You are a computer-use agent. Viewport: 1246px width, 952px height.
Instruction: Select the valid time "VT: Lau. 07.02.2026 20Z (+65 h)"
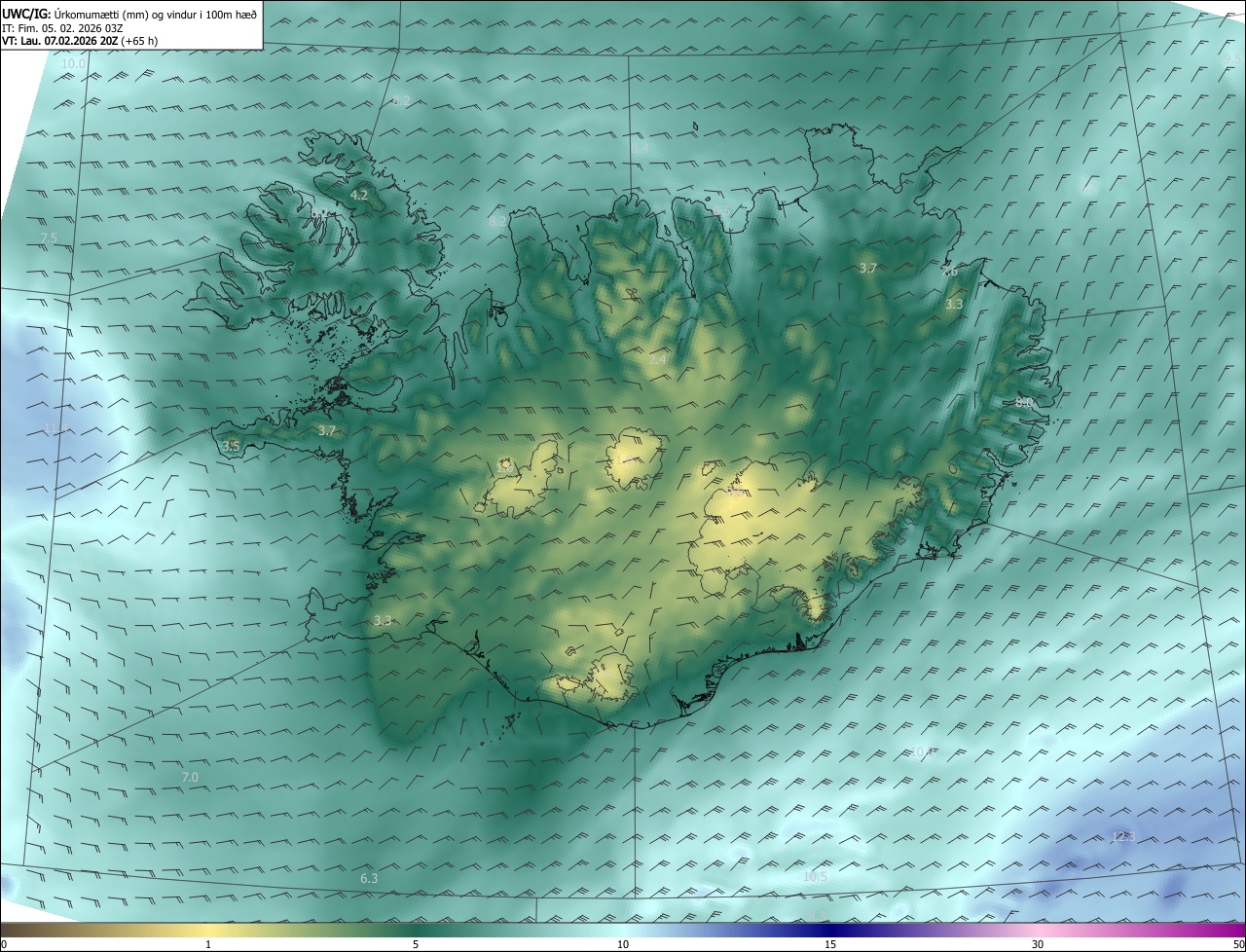tap(80, 41)
